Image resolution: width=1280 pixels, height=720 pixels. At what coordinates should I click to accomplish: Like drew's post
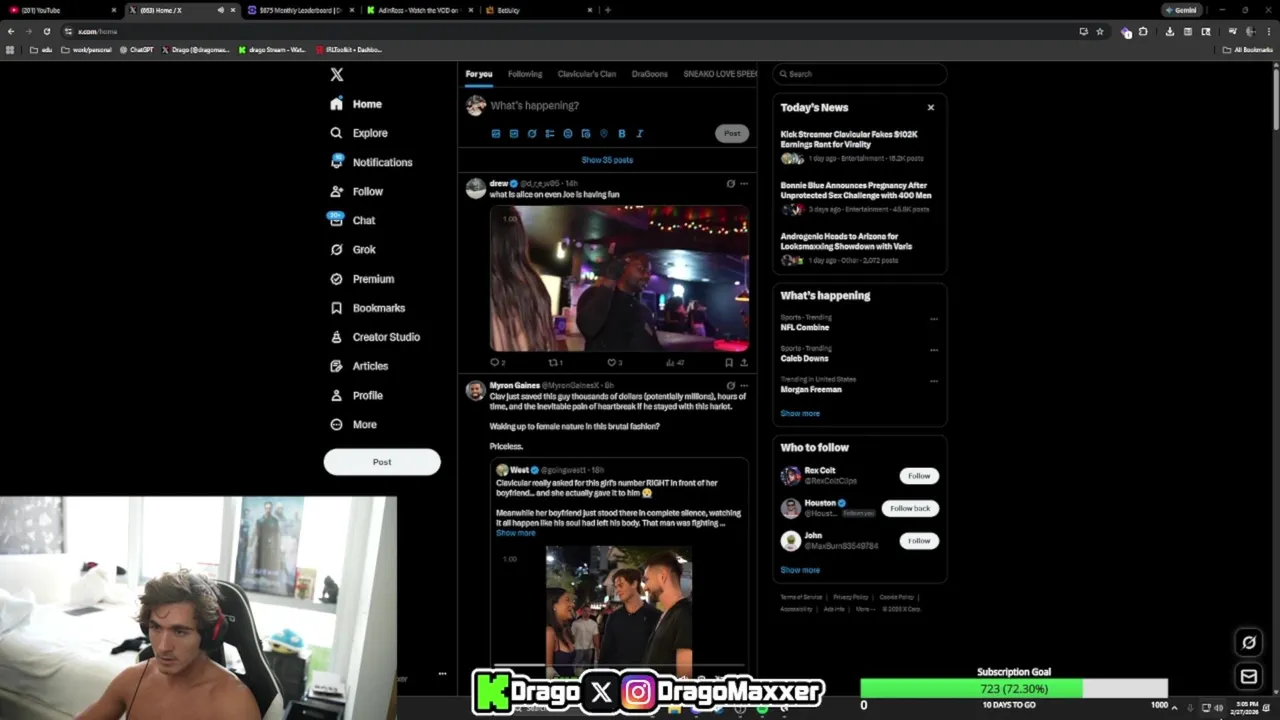pos(613,363)
